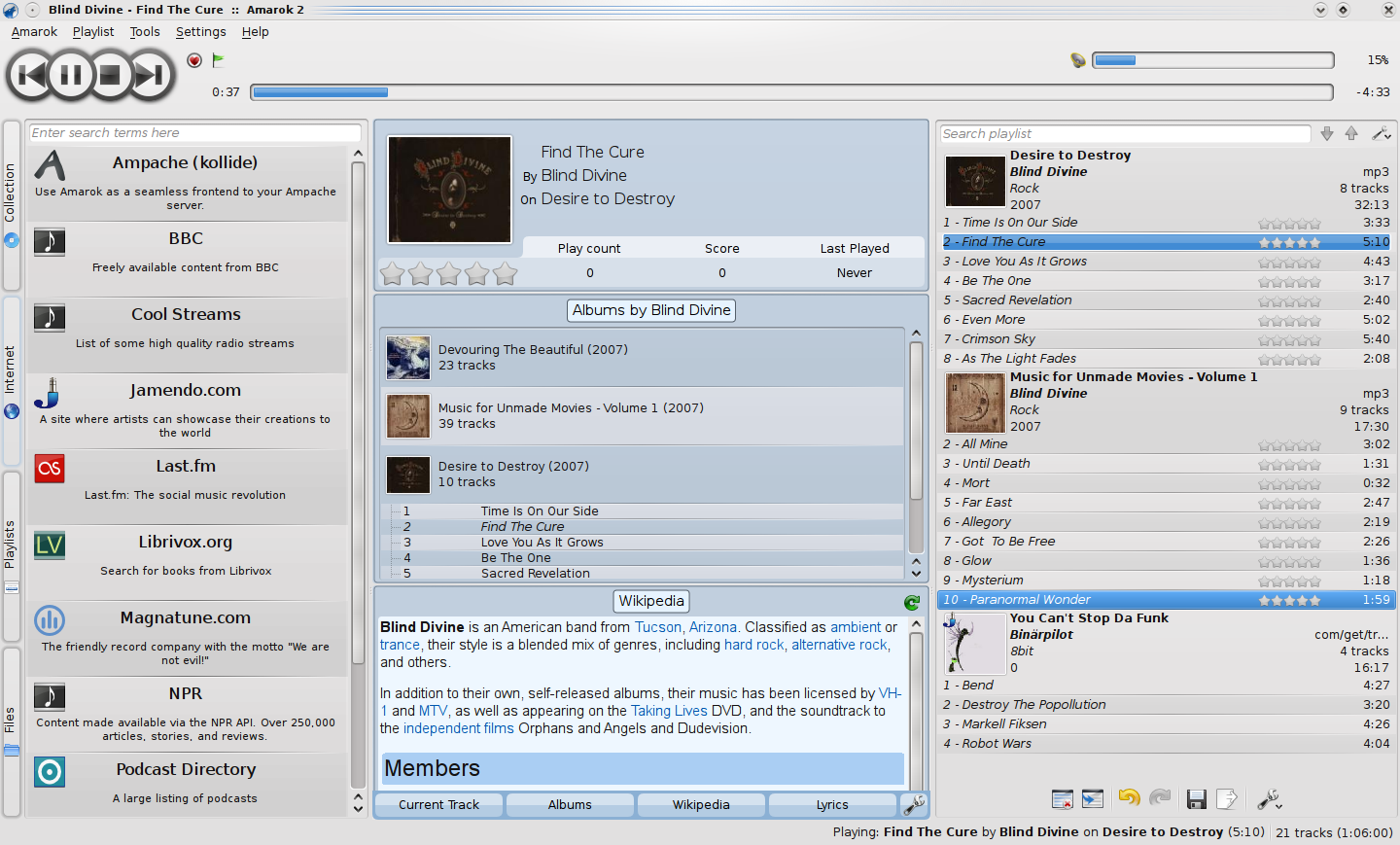This screenshot has width=1400, height=845.
Task: Skip to the next track
Action: pyautogui.click(x=149, y=75)
